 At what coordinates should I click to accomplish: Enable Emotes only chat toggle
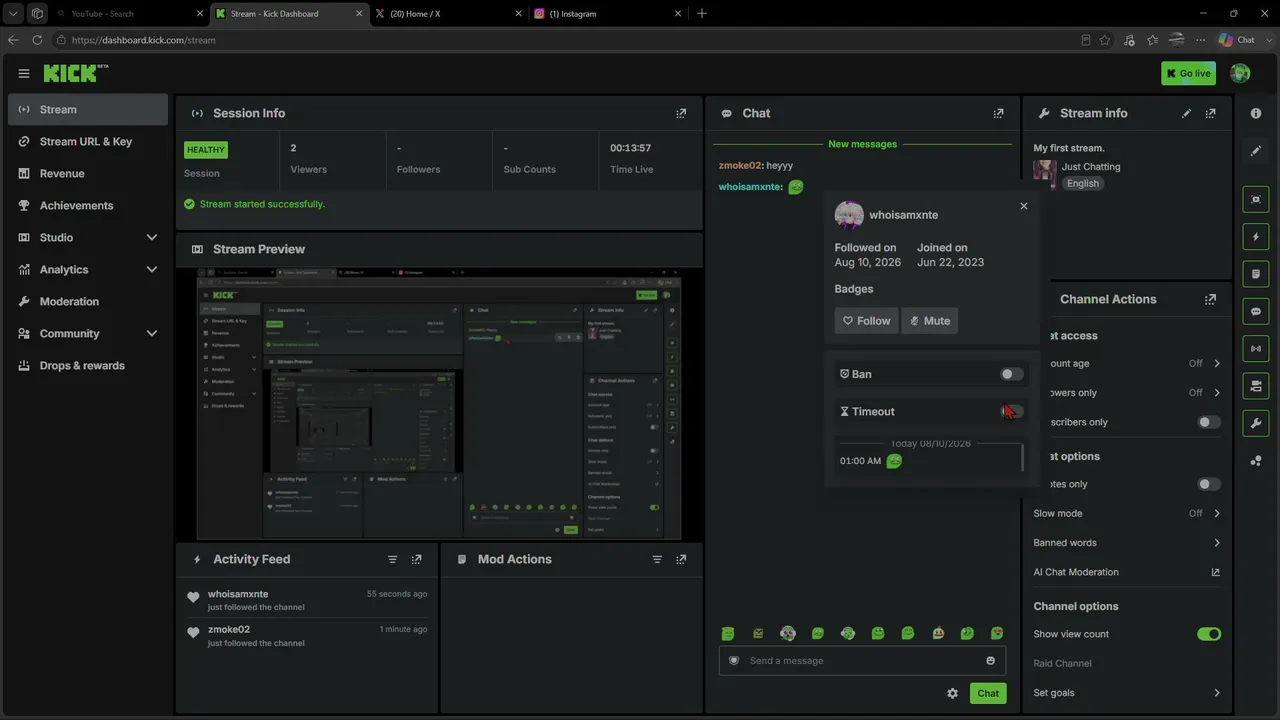tap(1209, 484)
